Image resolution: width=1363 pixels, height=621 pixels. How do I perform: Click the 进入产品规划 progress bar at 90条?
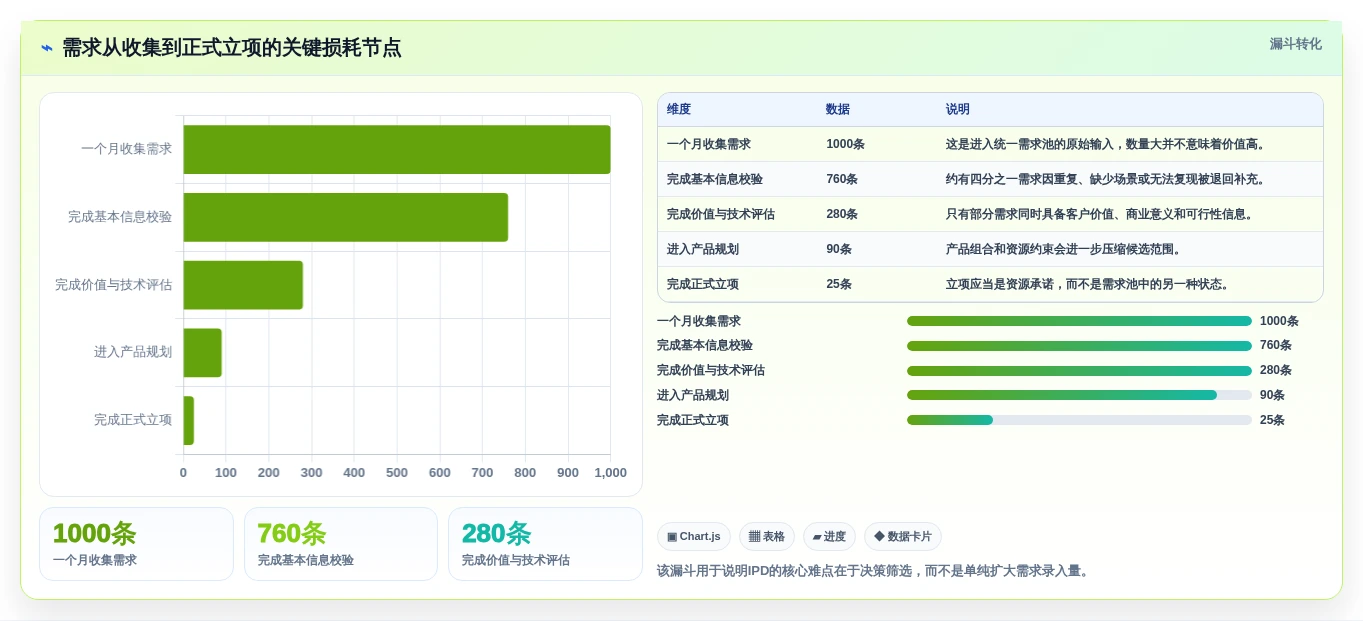(x=1079, y=395)
